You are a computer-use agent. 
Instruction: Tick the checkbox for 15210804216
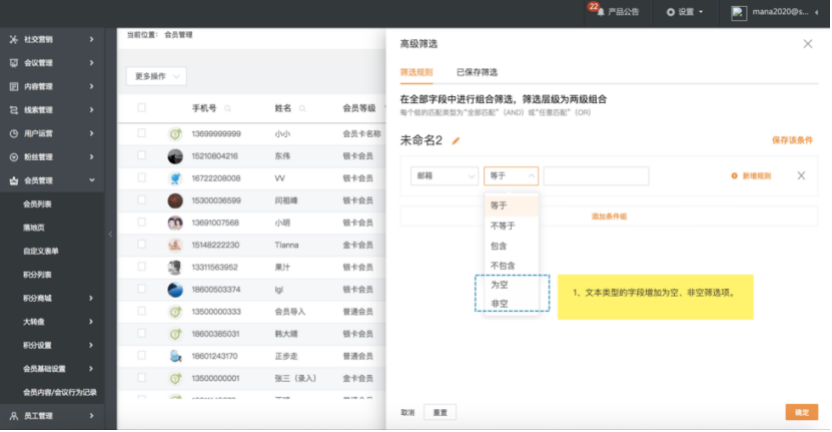tap(141, 155)
